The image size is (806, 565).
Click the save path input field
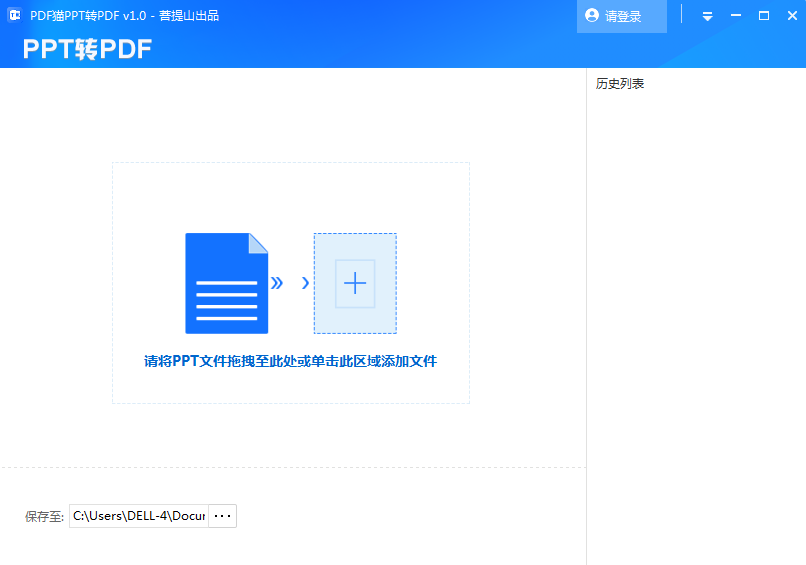tap(139, 516)
